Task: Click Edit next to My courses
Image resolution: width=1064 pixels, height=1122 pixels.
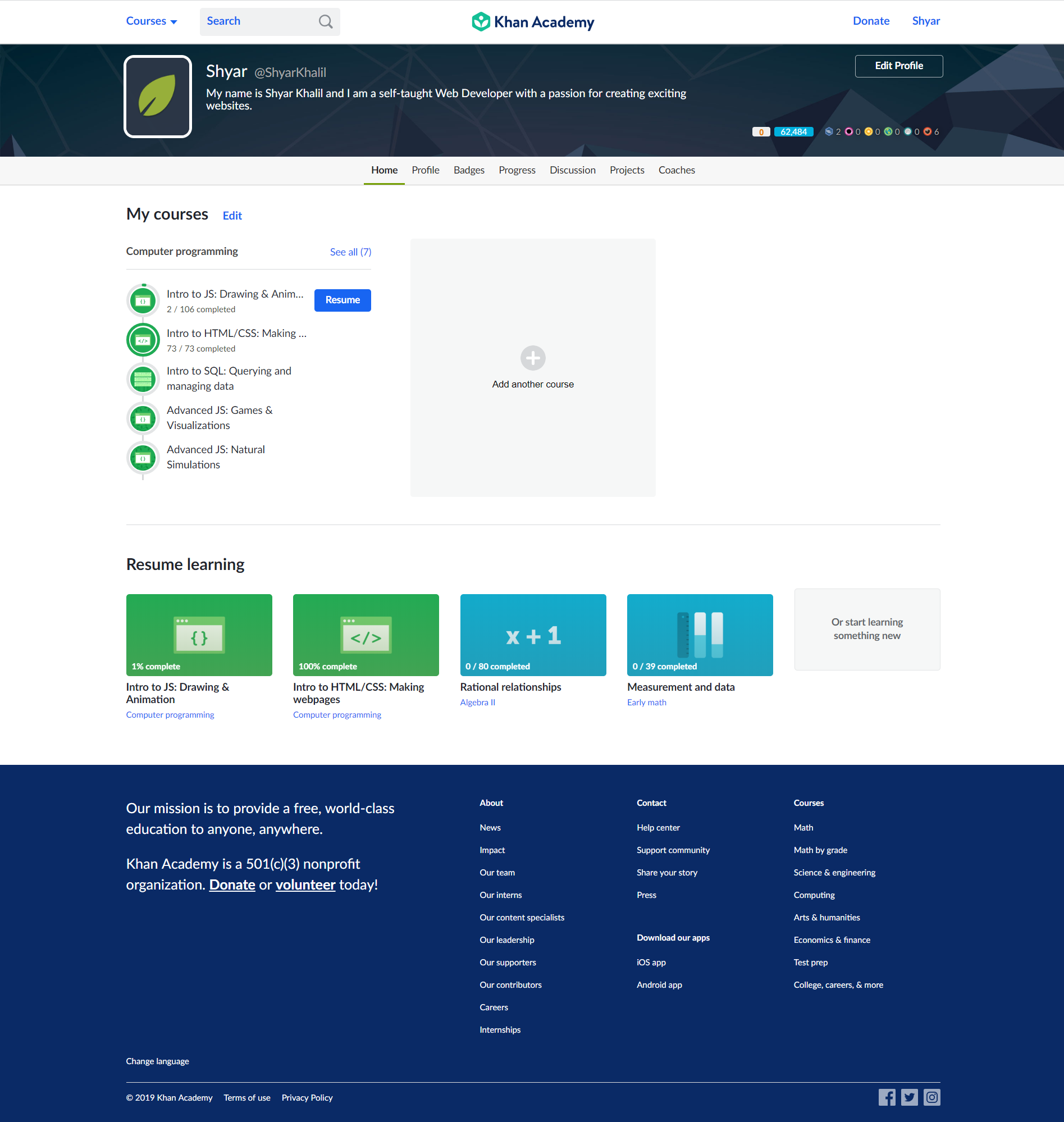Action: tap(232, 216)
